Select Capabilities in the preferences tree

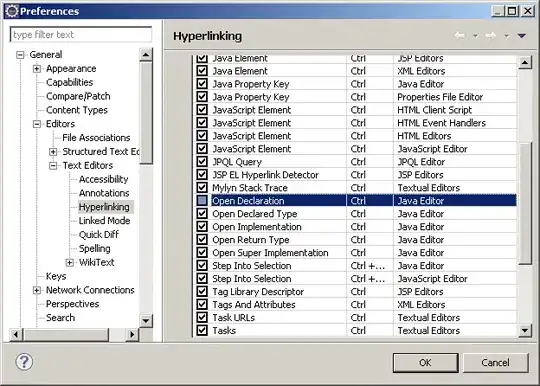70,82
